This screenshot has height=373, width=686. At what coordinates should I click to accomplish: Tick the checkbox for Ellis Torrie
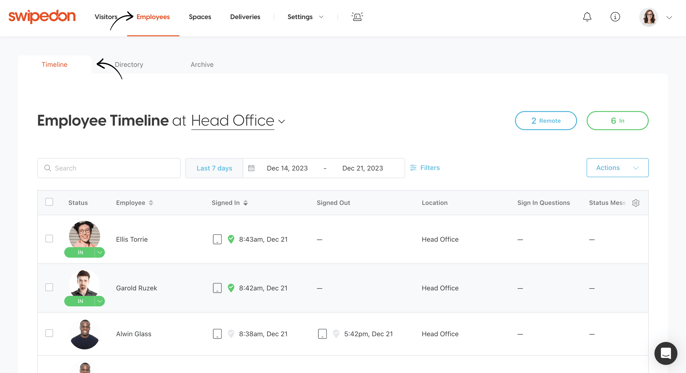point(49,239)
